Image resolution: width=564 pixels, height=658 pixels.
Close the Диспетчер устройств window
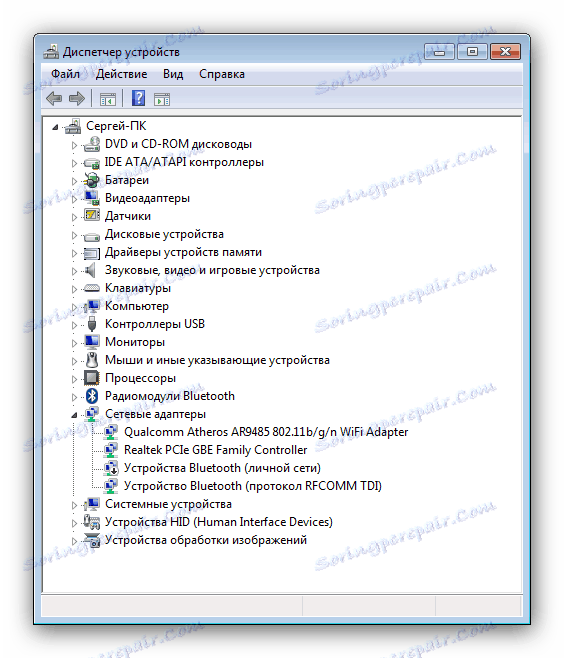(505, 52)
